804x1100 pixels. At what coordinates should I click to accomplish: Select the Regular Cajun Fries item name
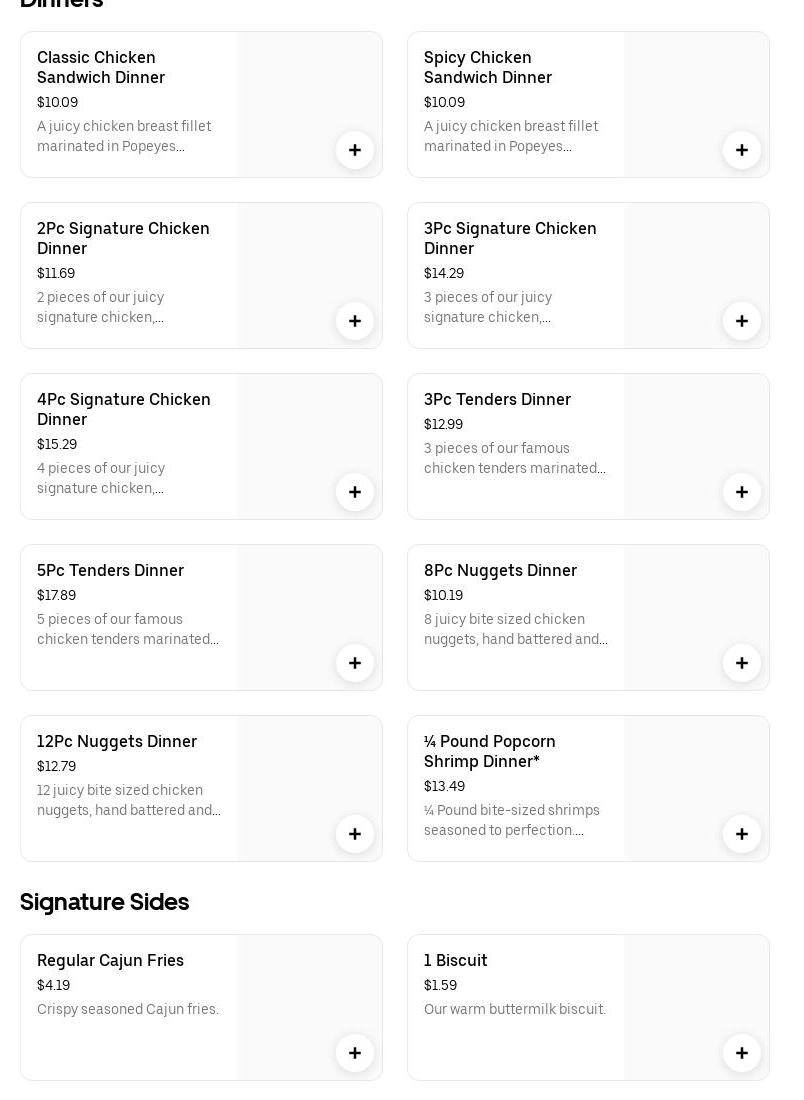(x=110, y=961)
